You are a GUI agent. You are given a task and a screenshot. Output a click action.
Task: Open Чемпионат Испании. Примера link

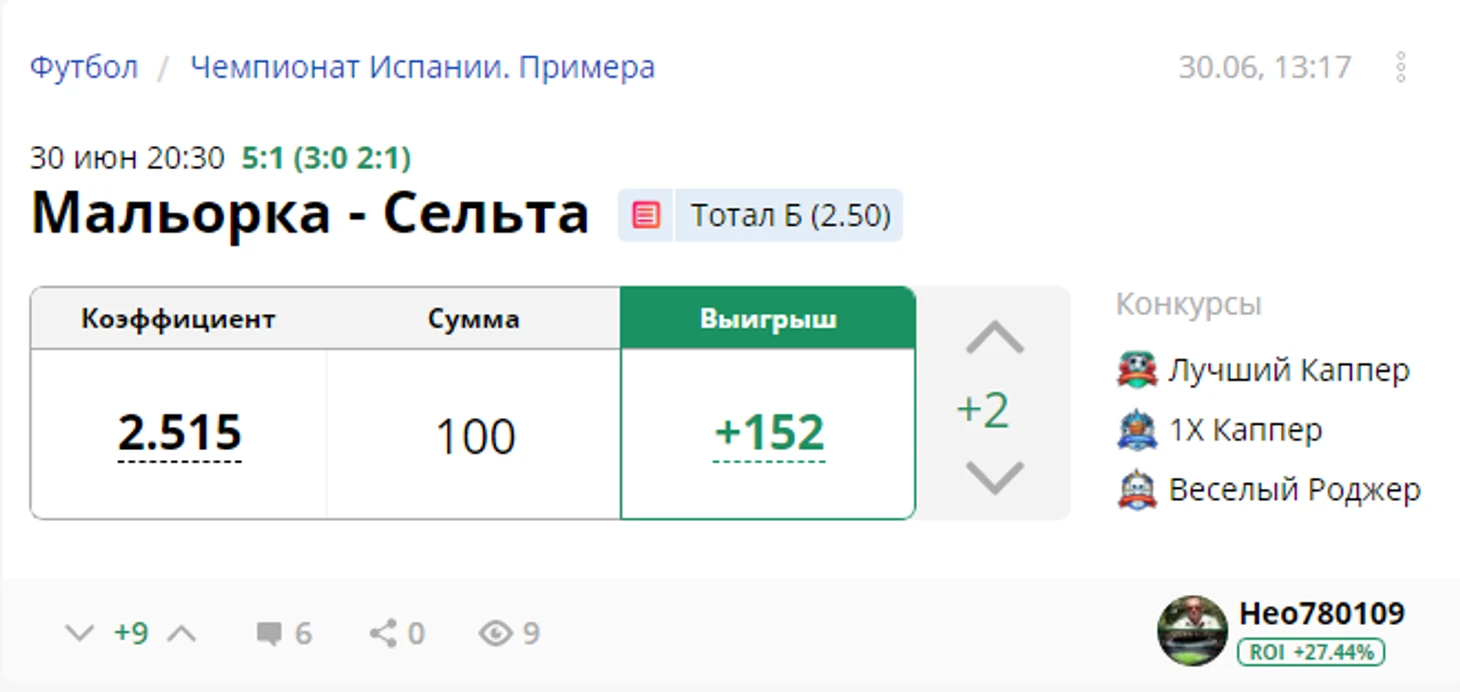pyautogui.click(x=422, y=67)
